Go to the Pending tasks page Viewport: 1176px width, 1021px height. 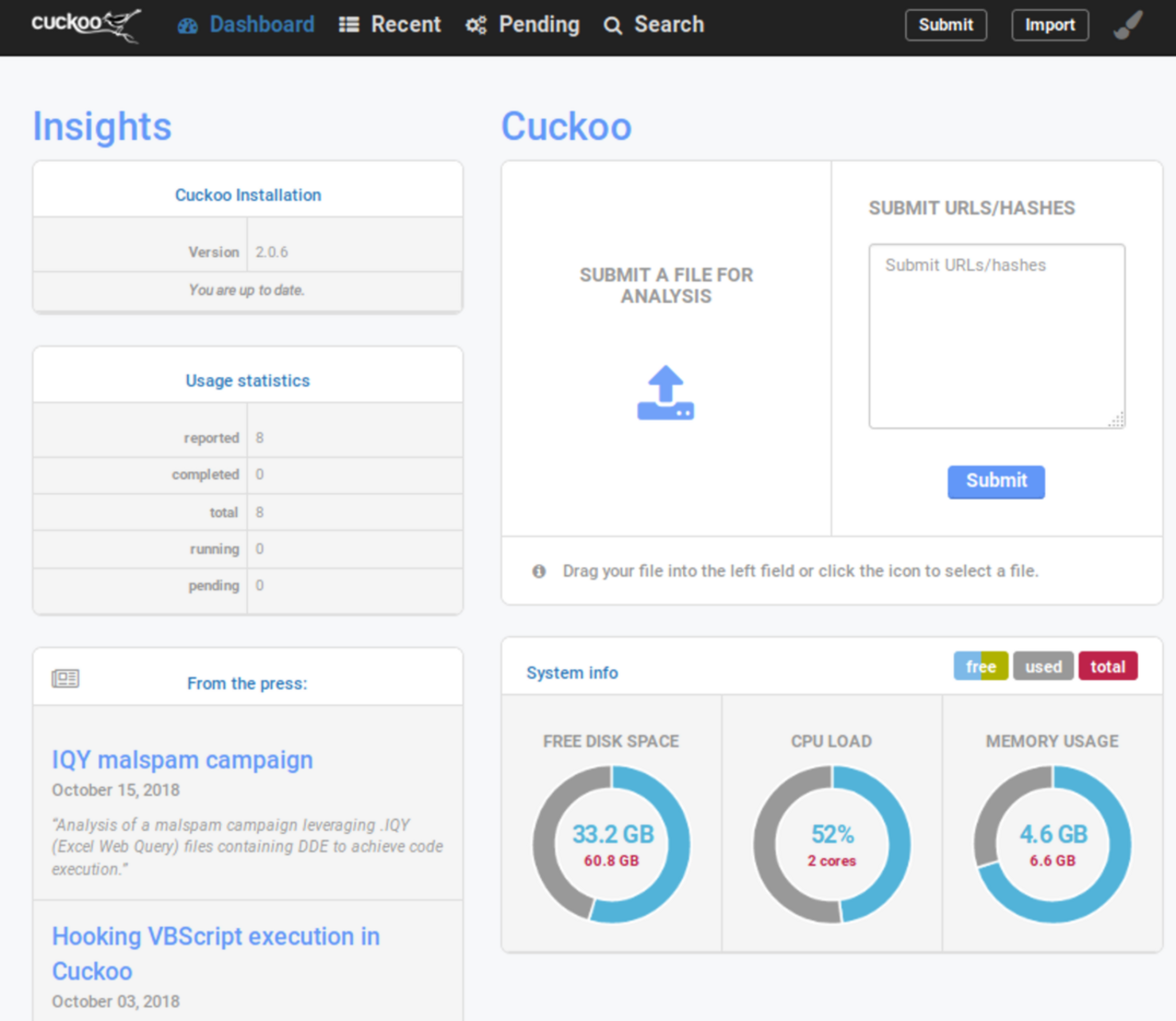523,25
